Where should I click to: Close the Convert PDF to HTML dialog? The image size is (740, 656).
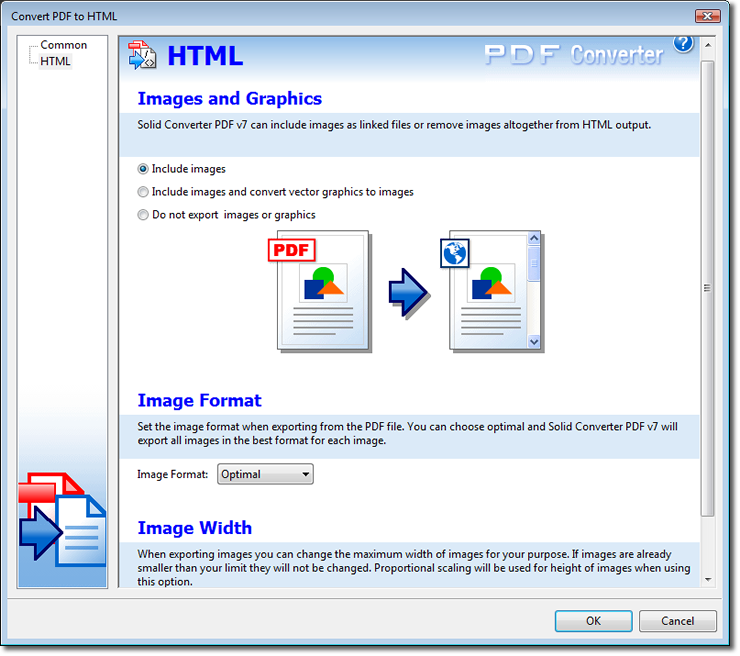coord(707,16)
